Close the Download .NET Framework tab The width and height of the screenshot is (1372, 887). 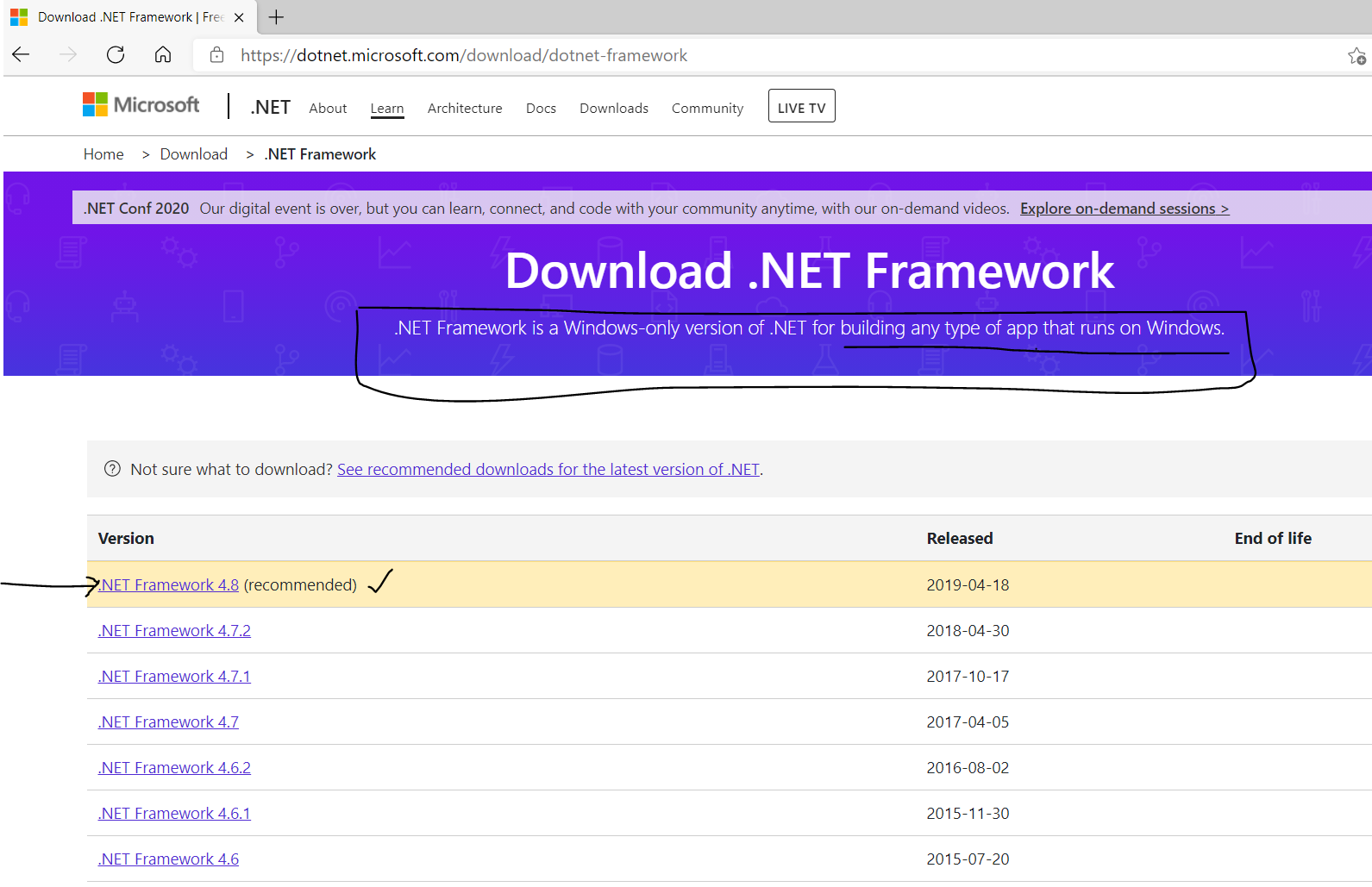pos(239,17)
